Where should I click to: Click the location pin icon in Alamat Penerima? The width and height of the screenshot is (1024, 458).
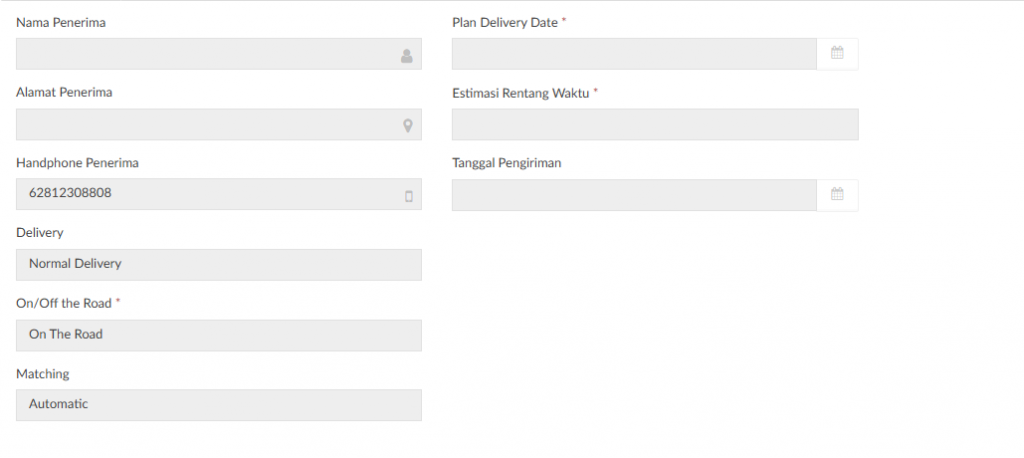(407, 126)
